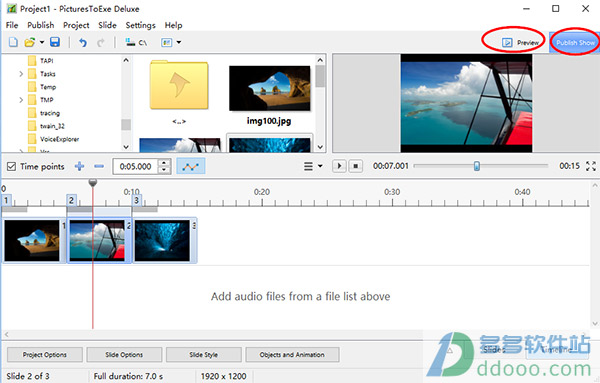
Task: Open the Settings menu
Action: click(140, 25)
